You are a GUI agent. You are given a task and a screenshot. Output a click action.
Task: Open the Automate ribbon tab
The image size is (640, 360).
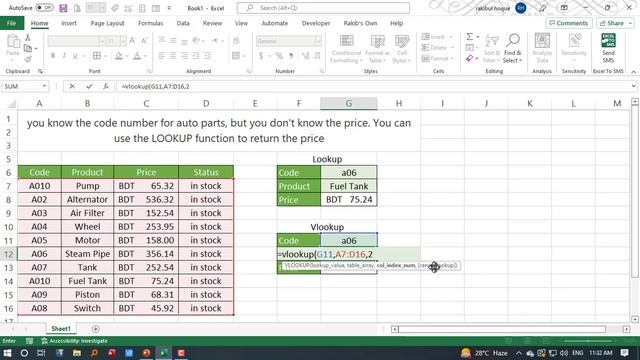[x=275, y=23]
